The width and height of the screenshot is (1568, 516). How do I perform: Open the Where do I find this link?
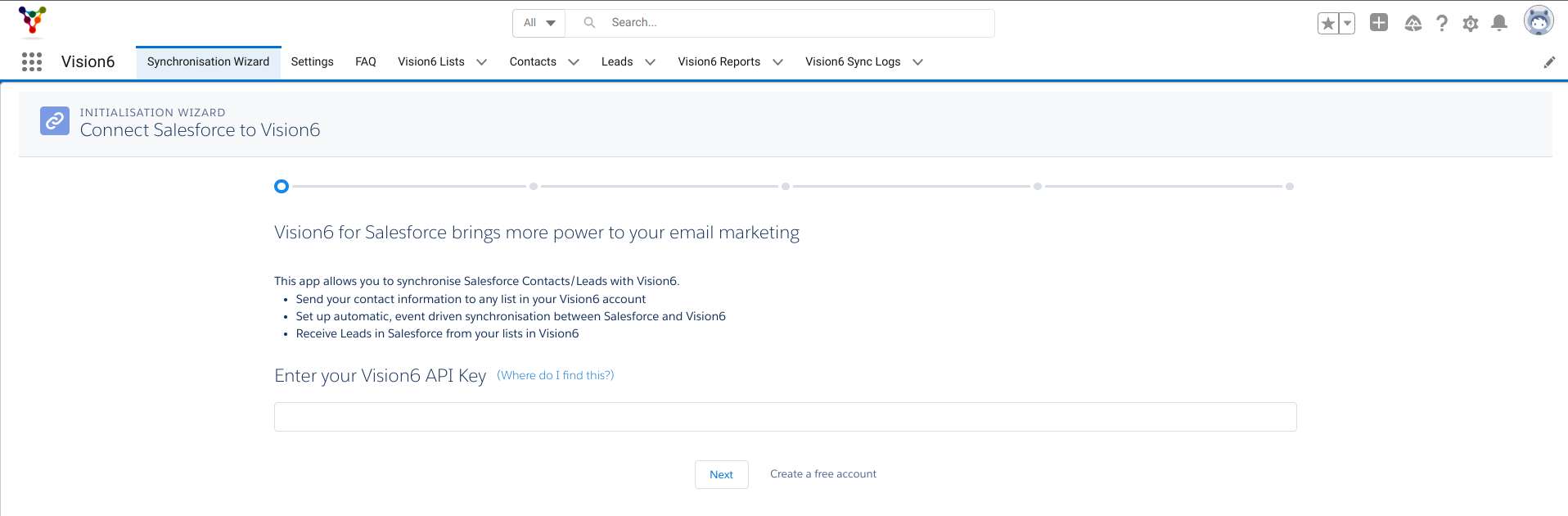point(556,375)
